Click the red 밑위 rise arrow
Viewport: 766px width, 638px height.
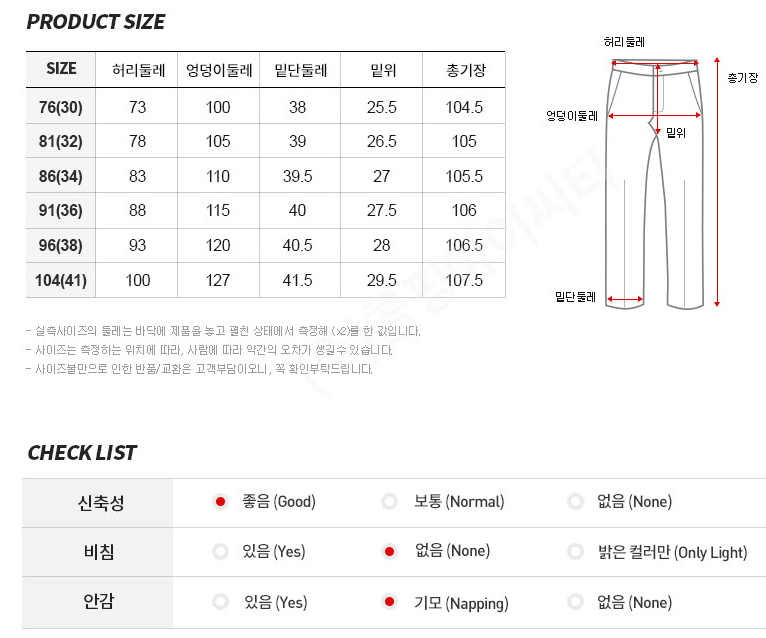tap(658, 99)
